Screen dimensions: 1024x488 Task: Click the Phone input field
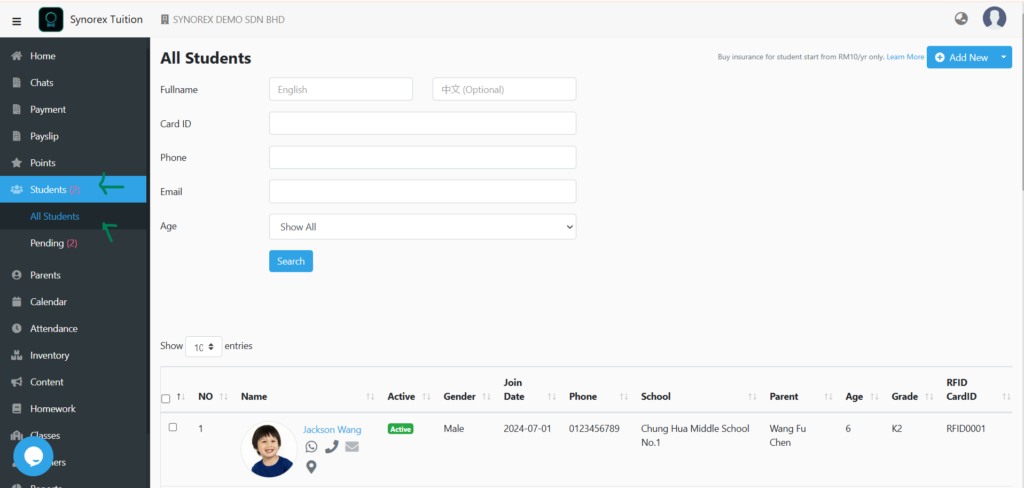[x=423, y=157]
